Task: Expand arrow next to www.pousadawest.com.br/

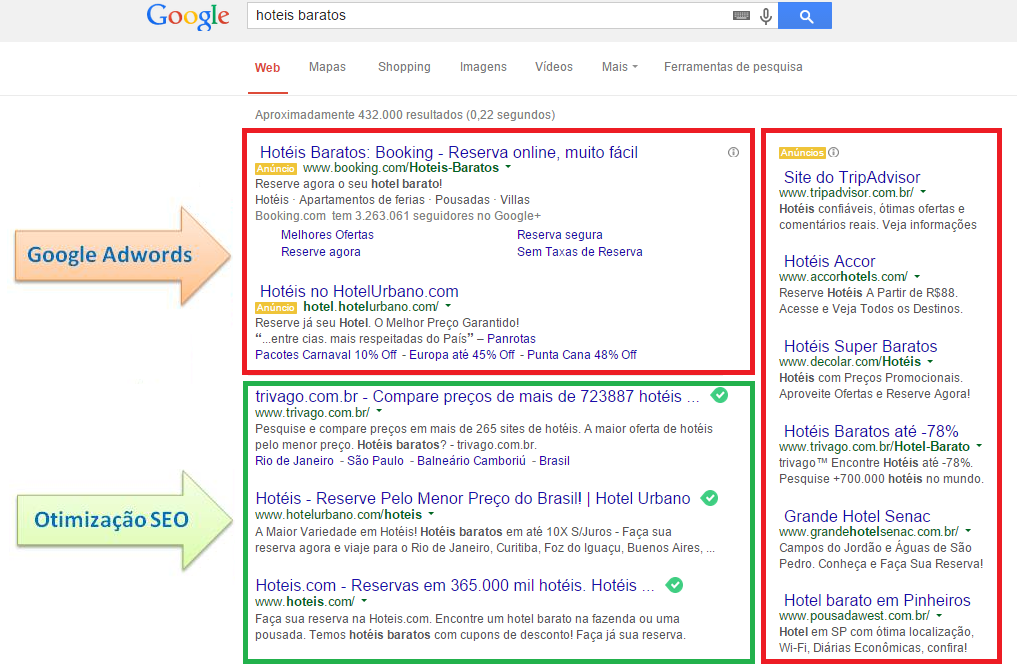Action: coord(939,616)
